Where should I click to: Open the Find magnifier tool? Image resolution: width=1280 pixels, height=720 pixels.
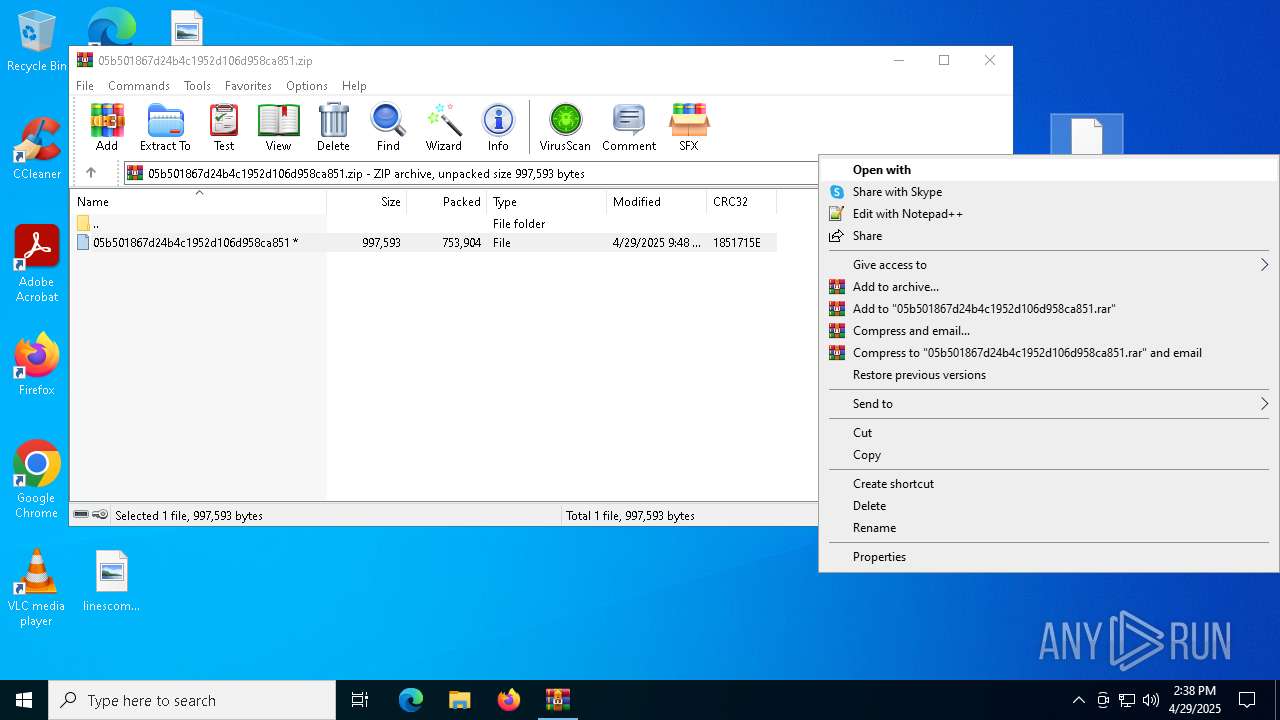388,127
